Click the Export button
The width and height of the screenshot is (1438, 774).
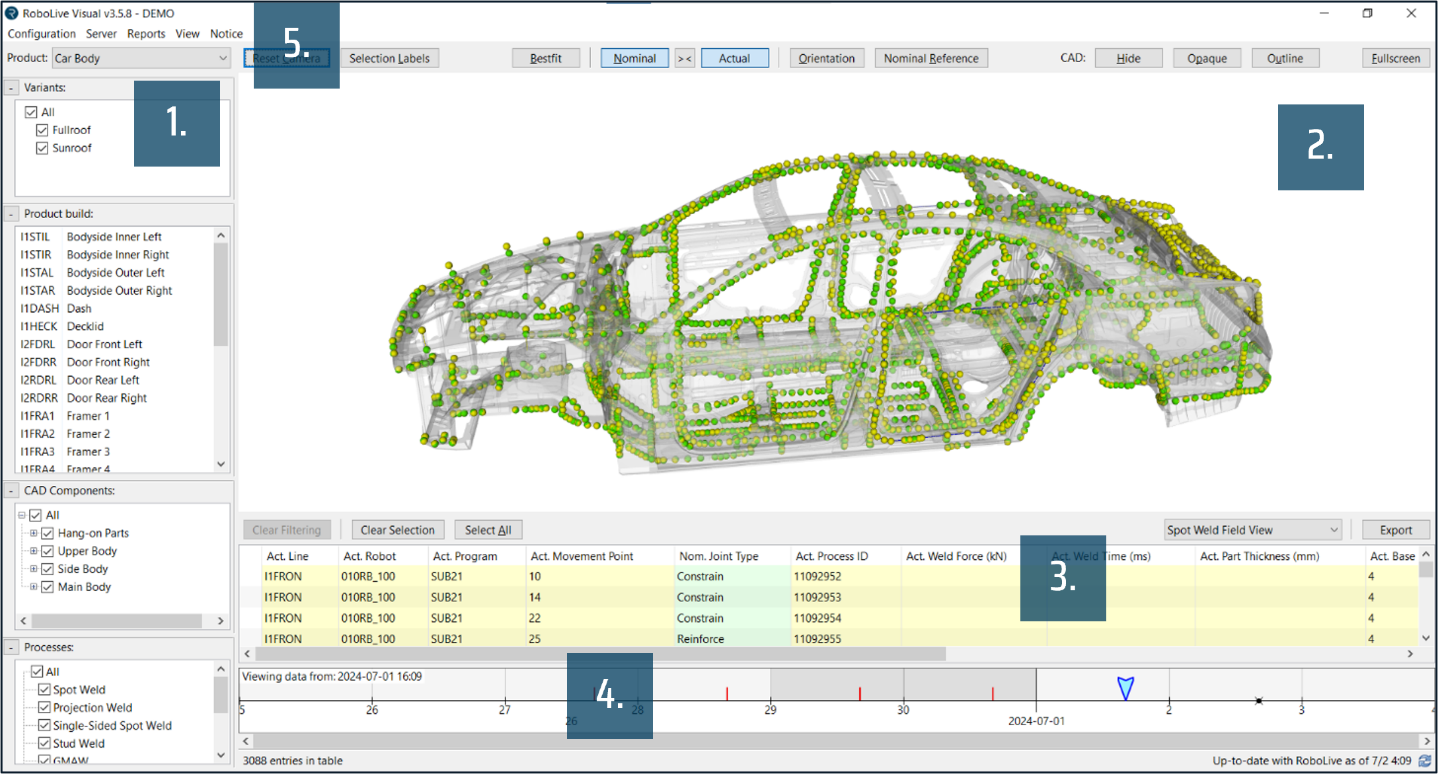tap(1395, 530)
